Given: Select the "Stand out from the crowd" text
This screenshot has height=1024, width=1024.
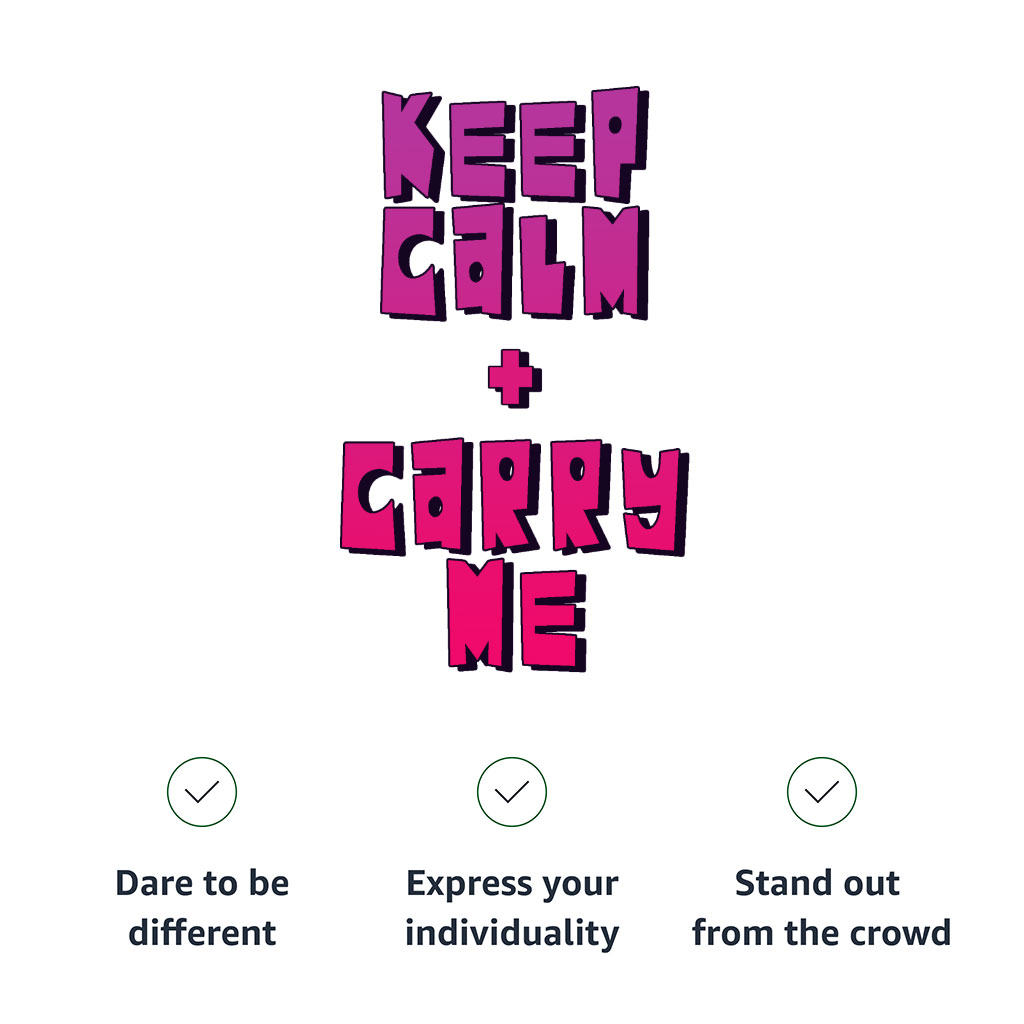Looking at the screenshot, I should [821, 908].
